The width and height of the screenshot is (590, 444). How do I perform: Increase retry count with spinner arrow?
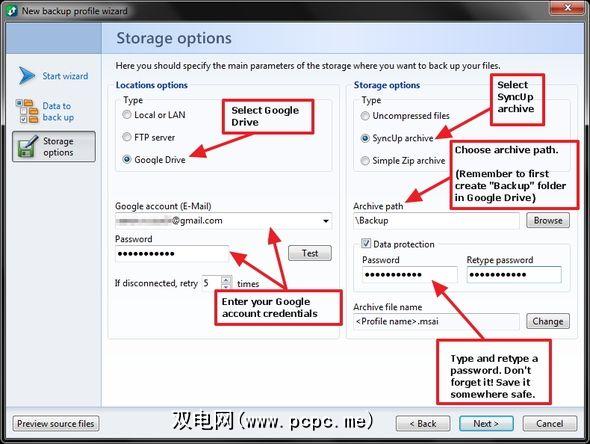click(226, 280)
